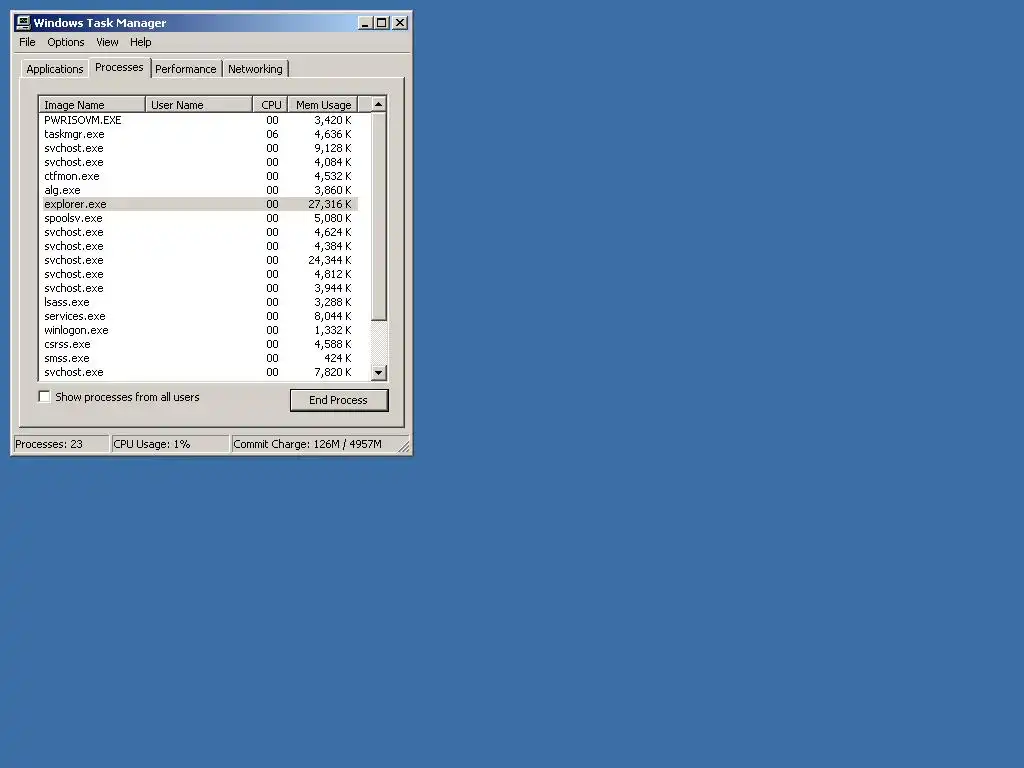Click the 27,316 K memory value

330,204
